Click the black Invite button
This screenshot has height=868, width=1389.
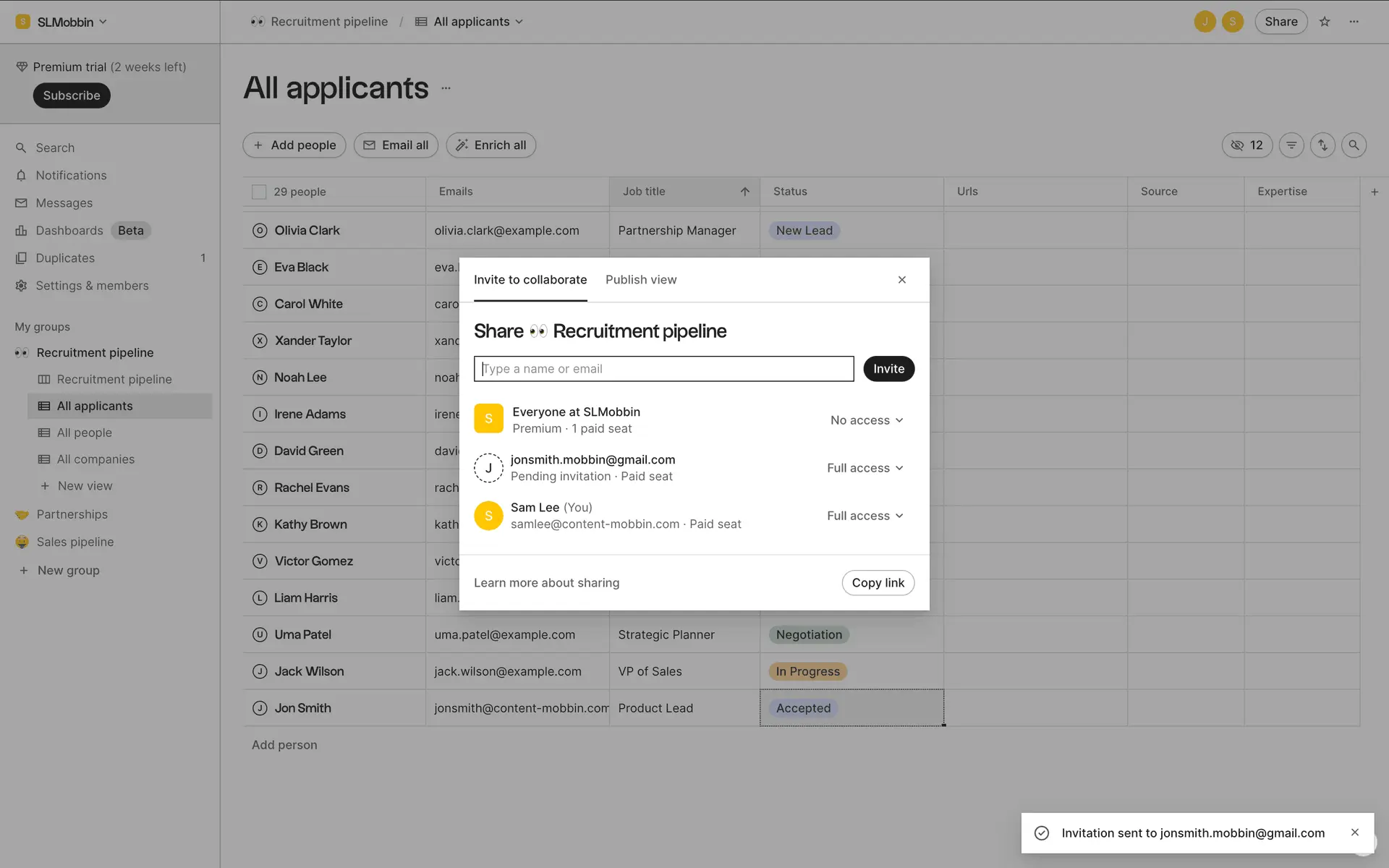(x=888, y=369)
